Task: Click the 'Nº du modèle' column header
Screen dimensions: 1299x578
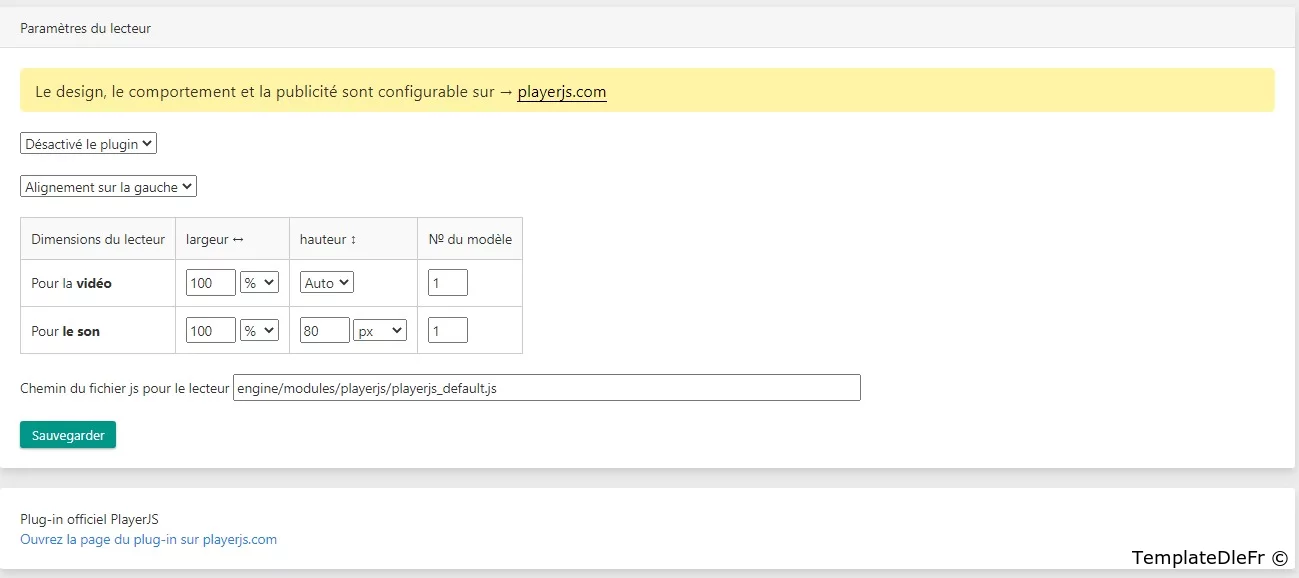Action: click(x=469, y=239)
